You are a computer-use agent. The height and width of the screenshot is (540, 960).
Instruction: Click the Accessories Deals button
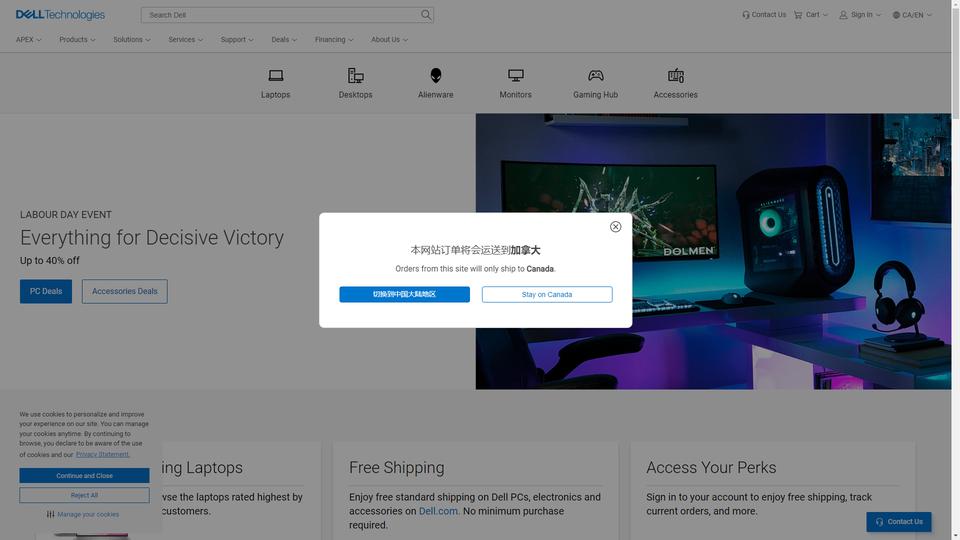coord(125,291)
